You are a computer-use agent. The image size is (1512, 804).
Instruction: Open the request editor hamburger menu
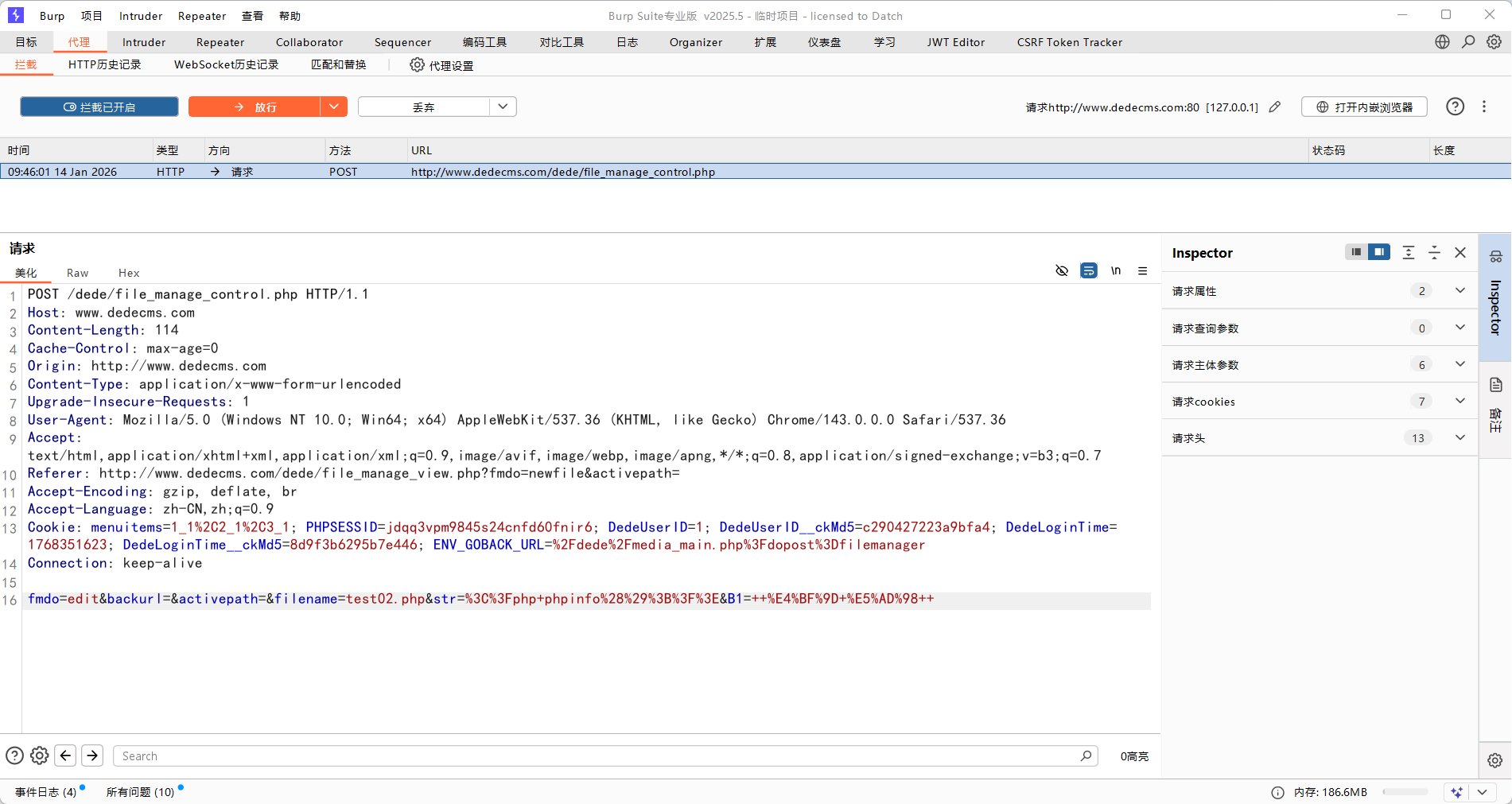[1143, 271]
